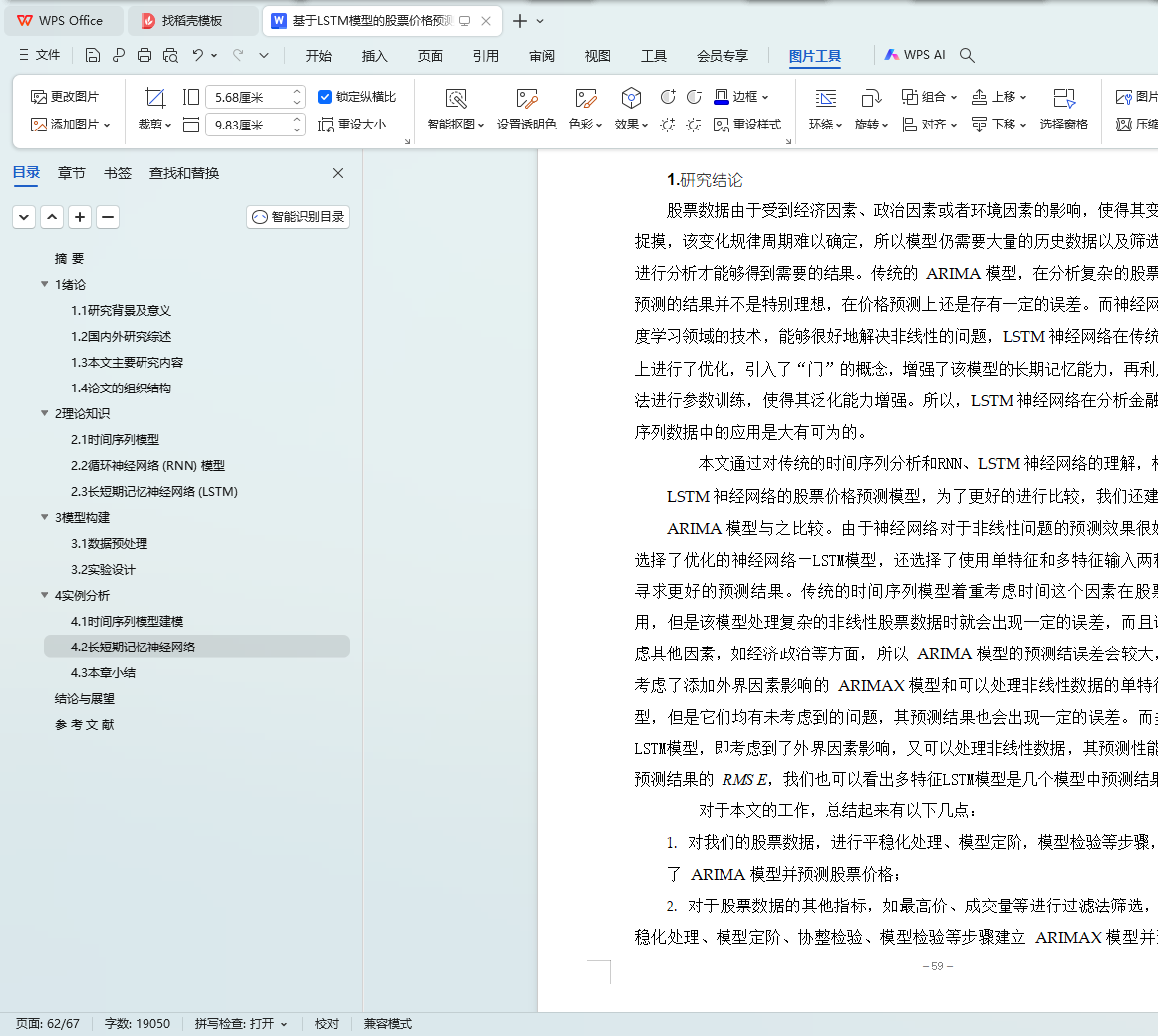Click Reset Style (重设样式)

(x=747, y=125)
